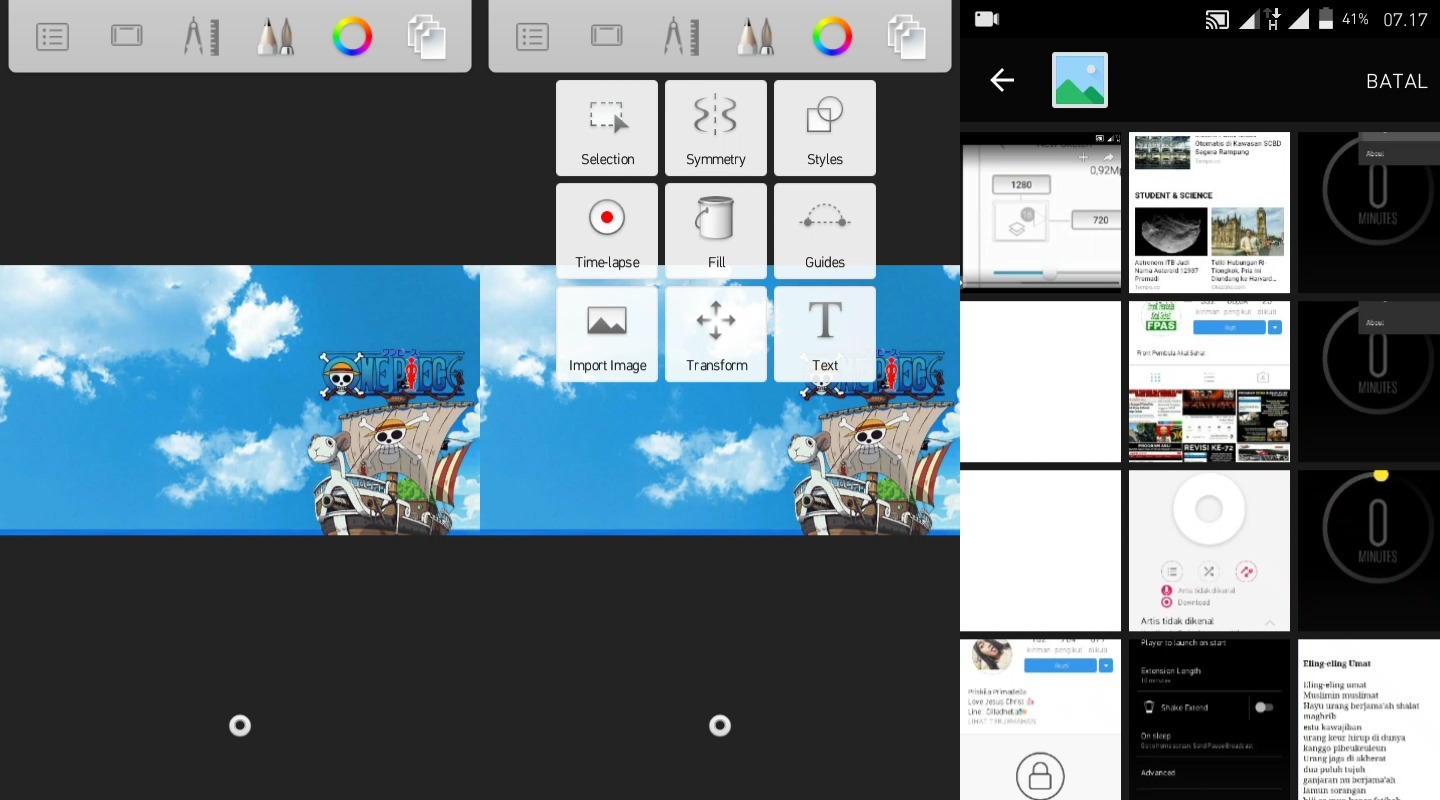Select the Transform tool
This screenshot has height=800, width=1440.
click(x=716, y=334)
